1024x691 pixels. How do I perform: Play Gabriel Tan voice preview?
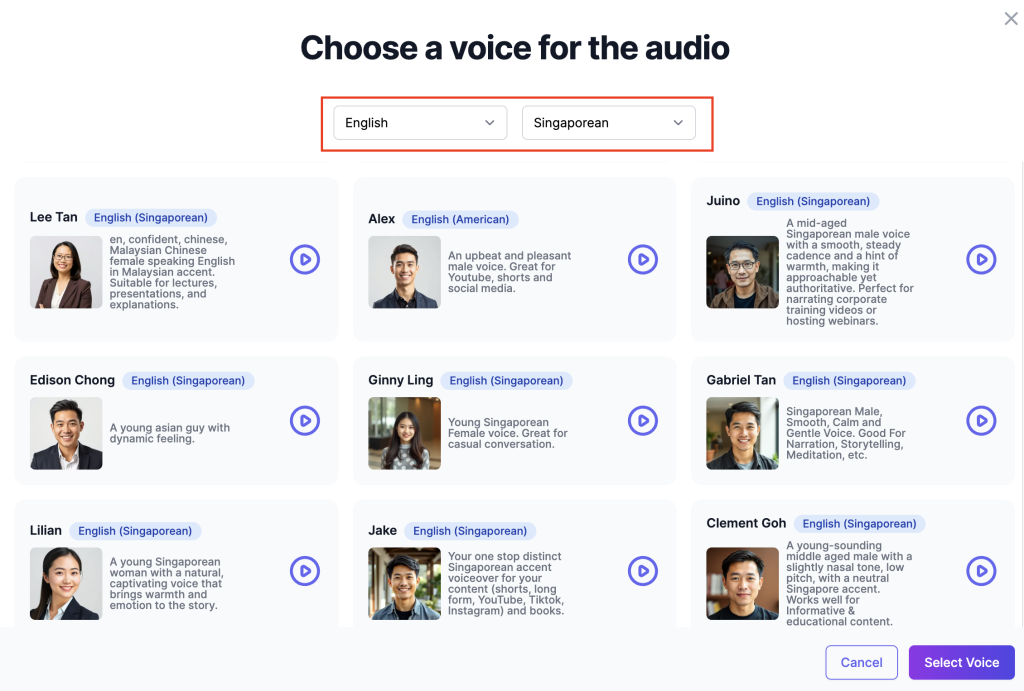point(981,421)
